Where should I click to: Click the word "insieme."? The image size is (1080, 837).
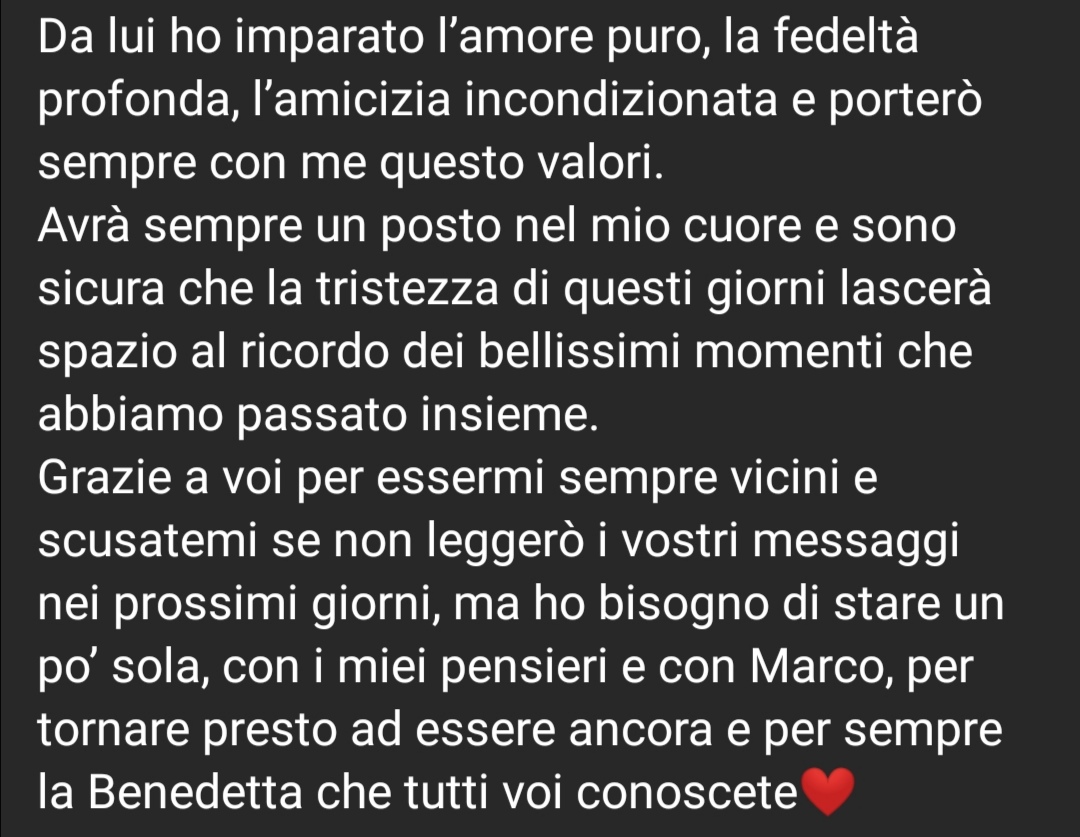tap(508, 414)
